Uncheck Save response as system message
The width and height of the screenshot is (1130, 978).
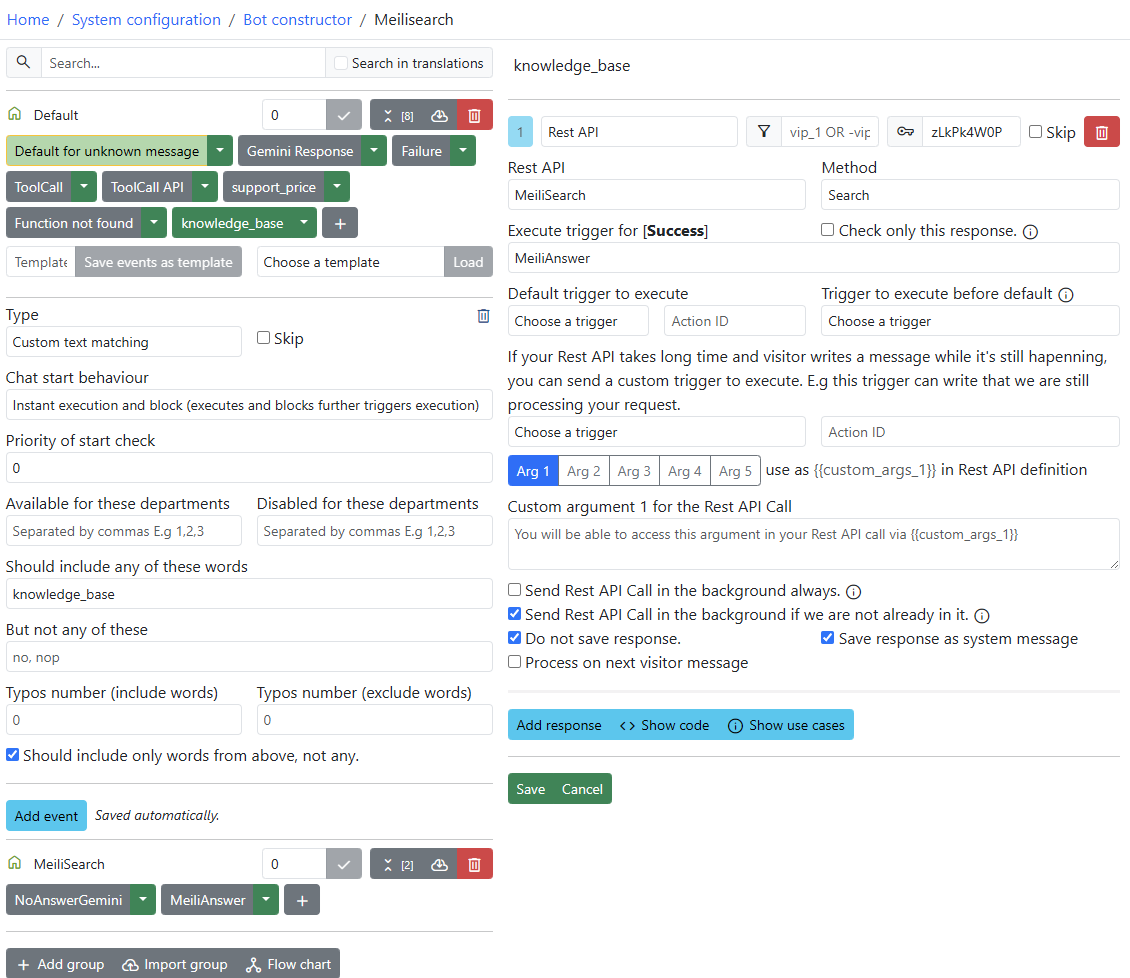tap(827, 638)
